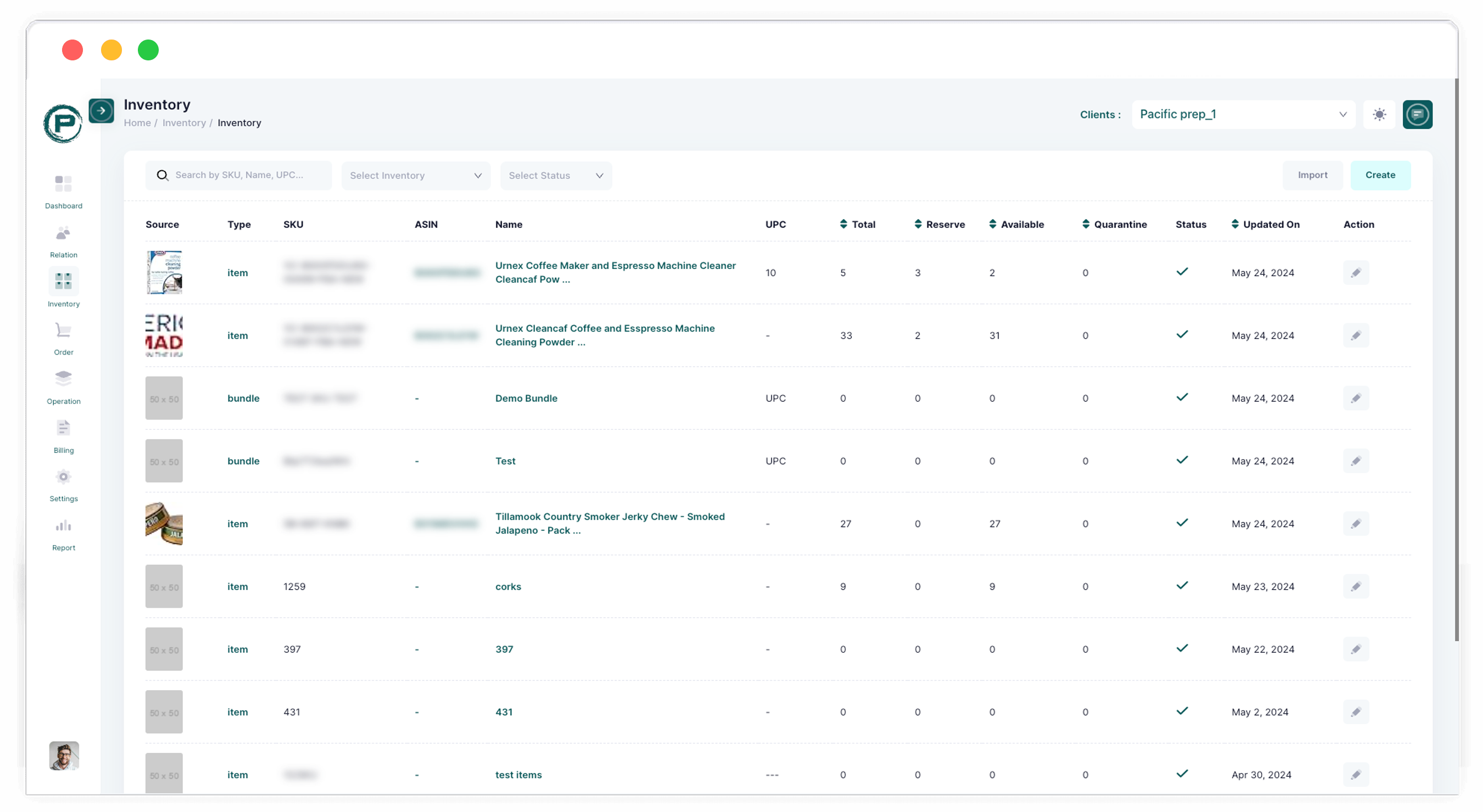Image resolution: width=1483 pixels, height=812 pixels.
Task: Open test items name link
Action: [518, 775]
